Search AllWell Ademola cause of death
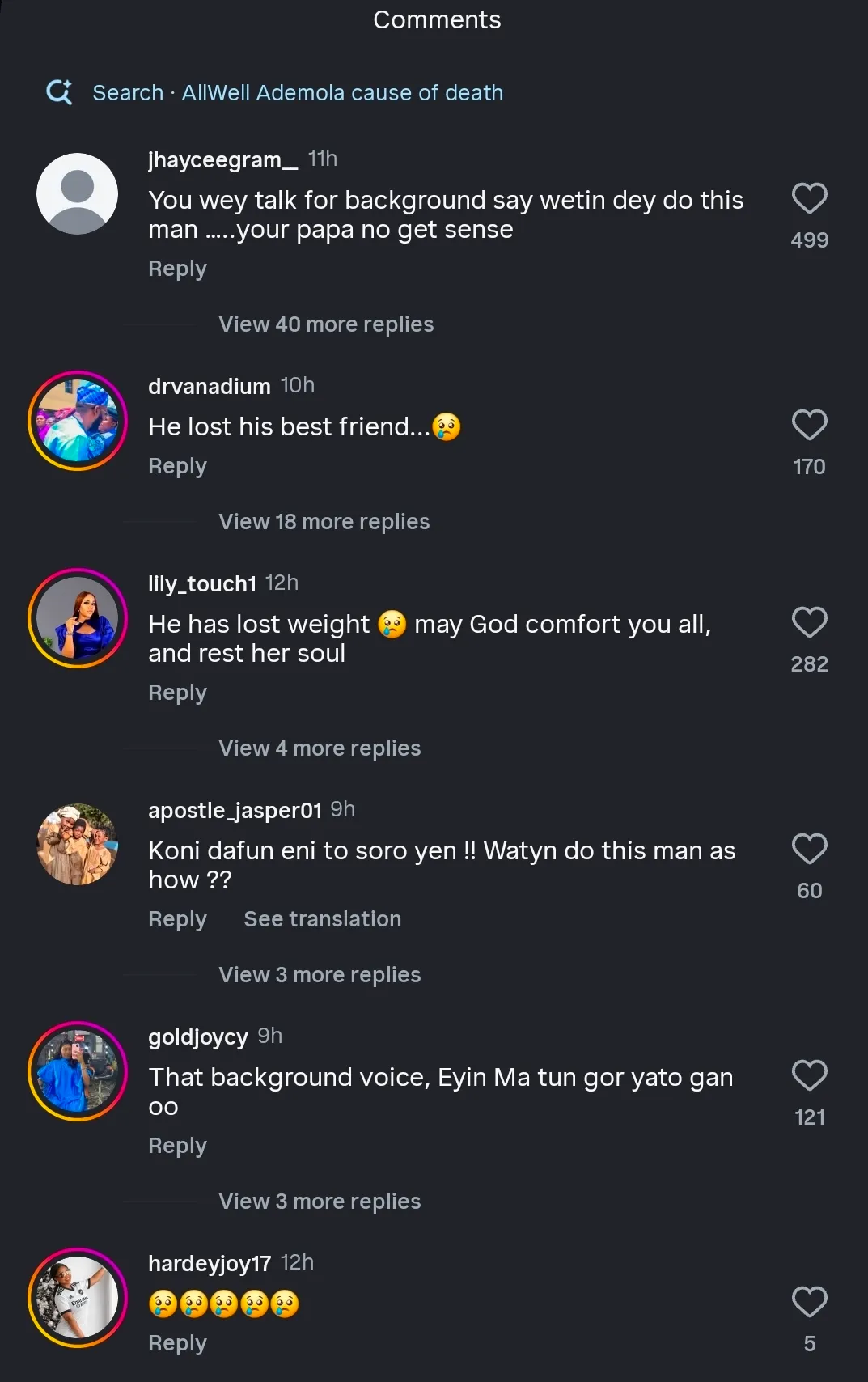 click(298, 93)
